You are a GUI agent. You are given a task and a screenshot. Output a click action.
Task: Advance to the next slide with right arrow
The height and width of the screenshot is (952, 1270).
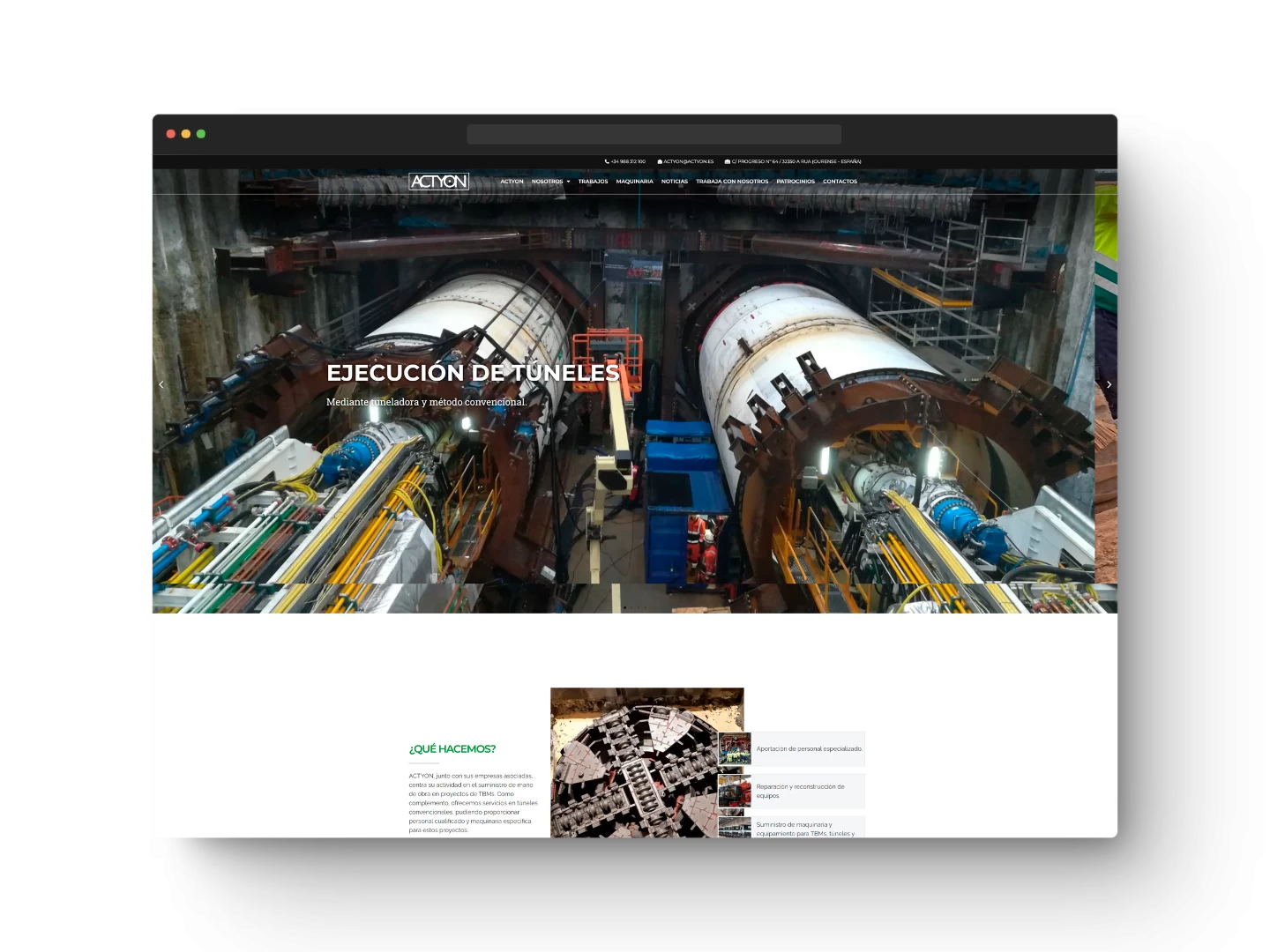pos(1109,384)
